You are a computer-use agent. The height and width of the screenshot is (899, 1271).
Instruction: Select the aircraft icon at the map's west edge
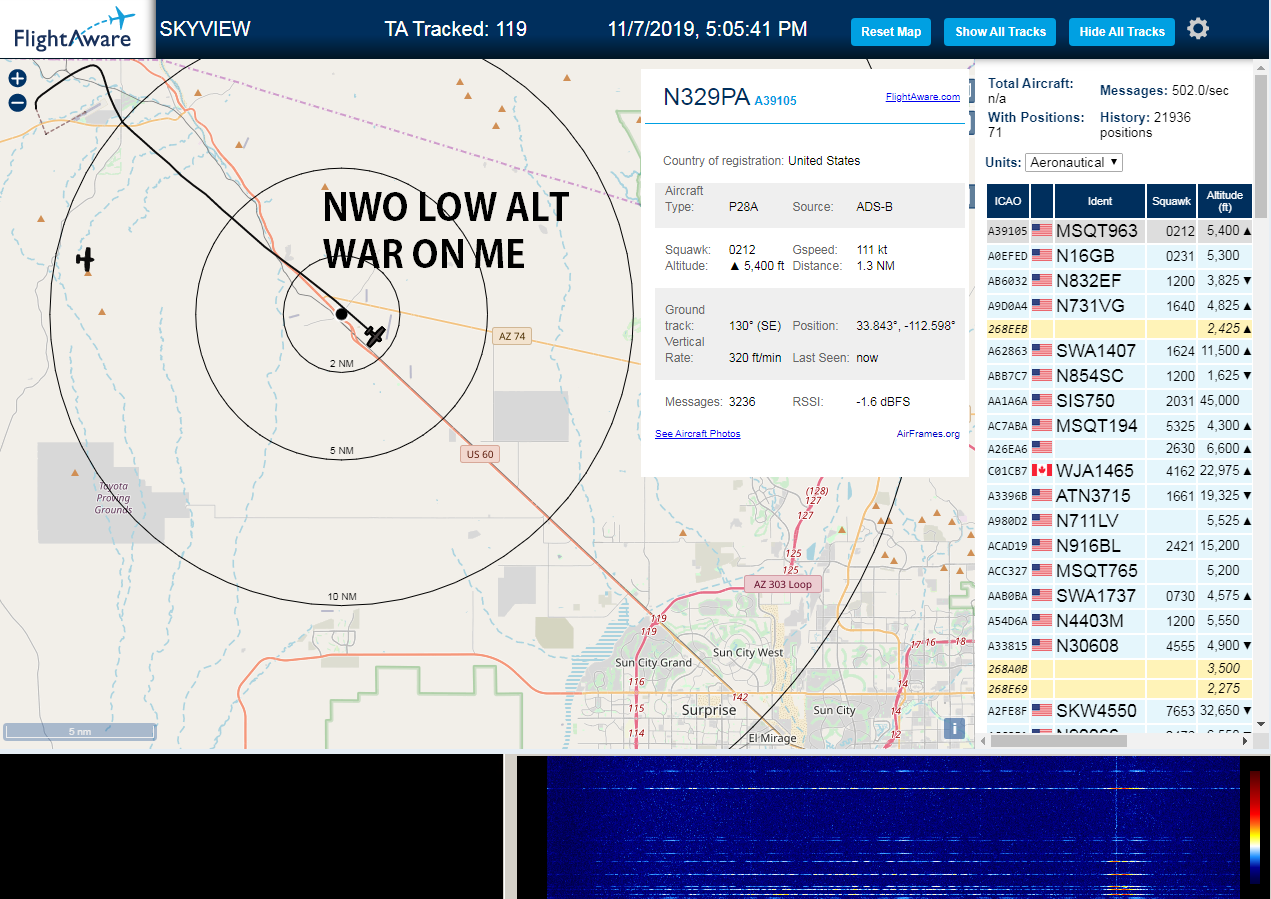click(x=85, y=259)
